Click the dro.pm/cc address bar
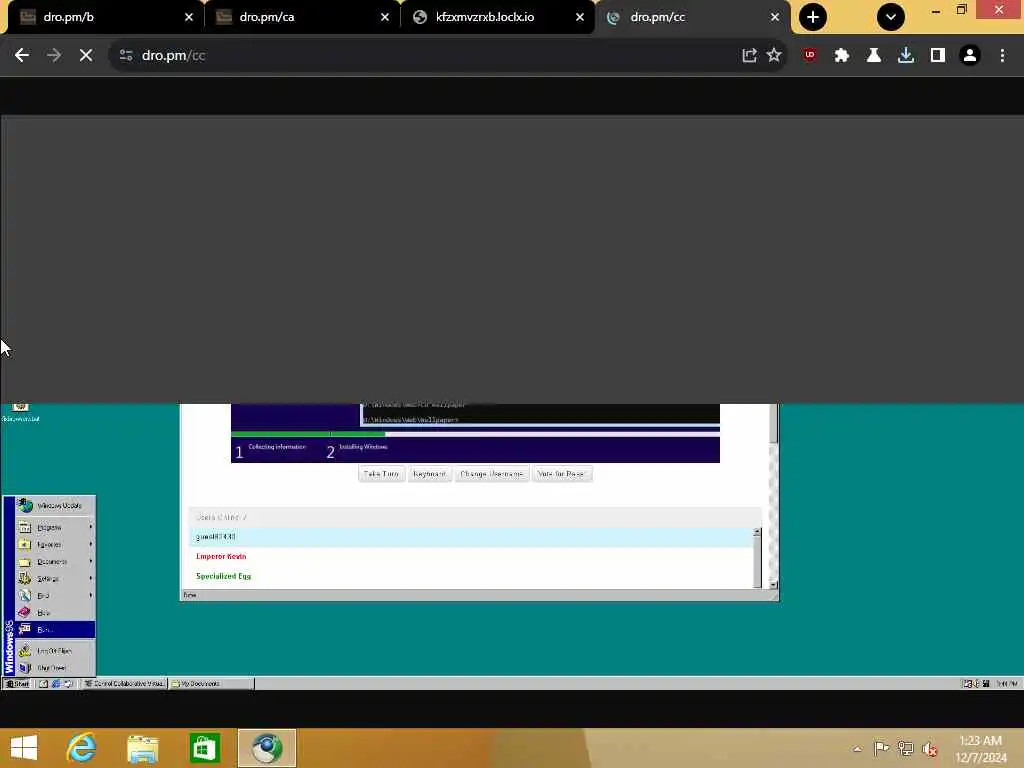1024x768 pixels. 431,56
